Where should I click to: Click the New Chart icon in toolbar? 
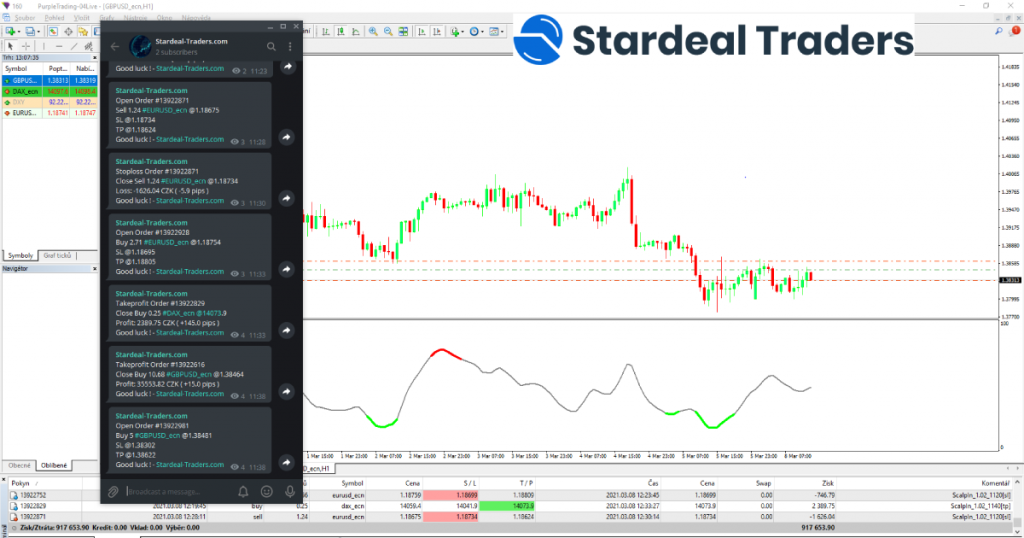[10, 31]
